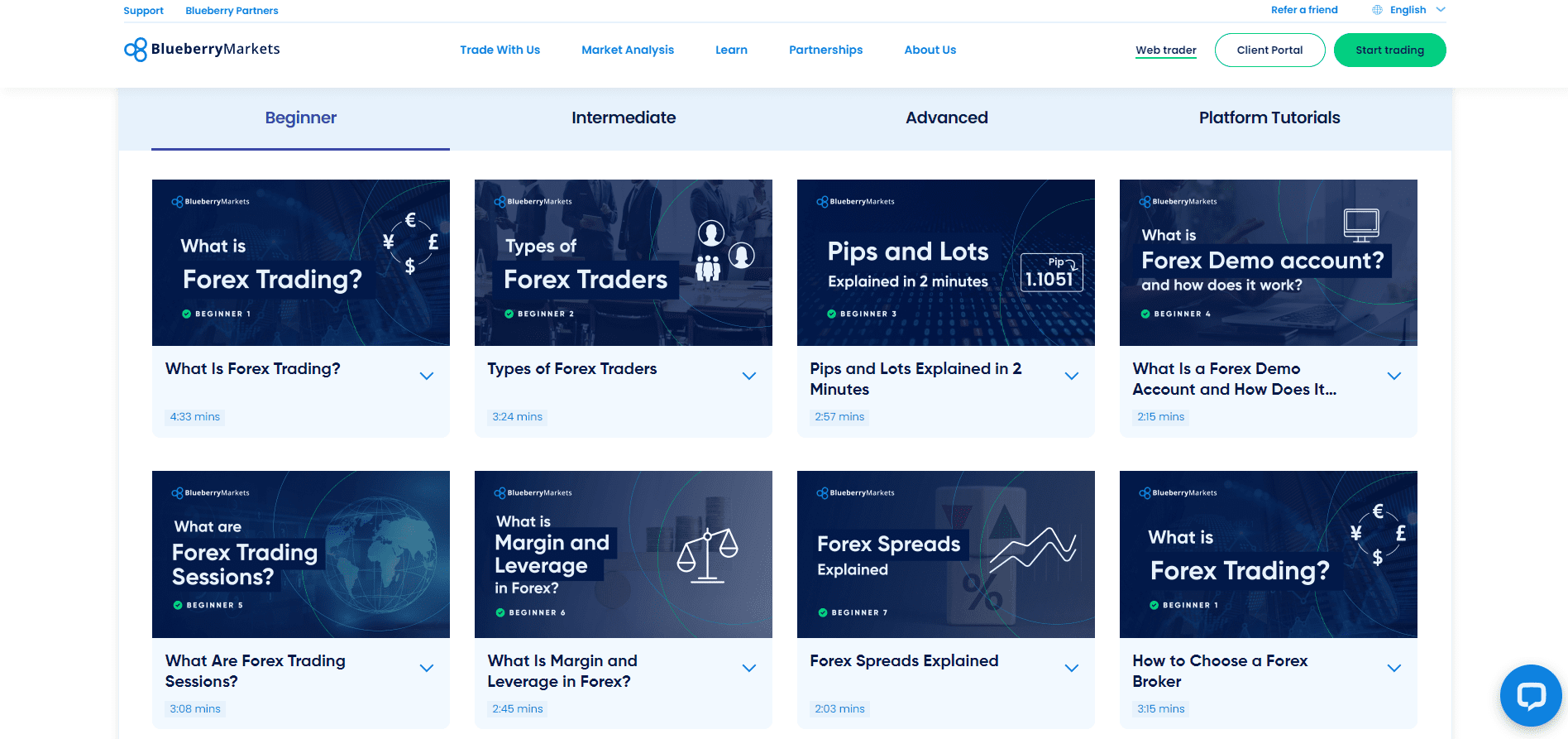Click the '2:45 mins' duration label
The image size is (1568, 739).
pyautogui.click(x=518, y=709)
